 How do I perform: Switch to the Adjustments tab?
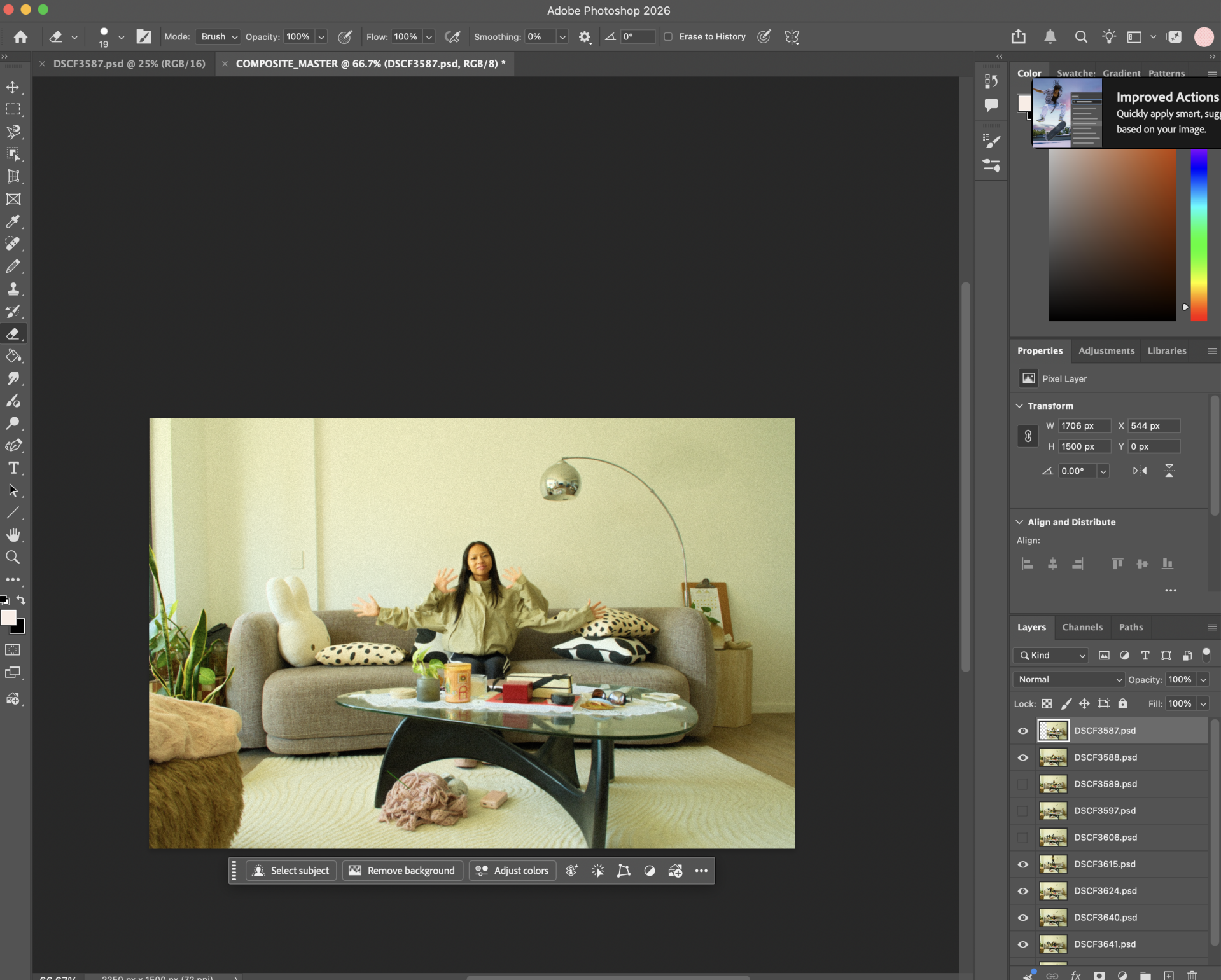1106,350
